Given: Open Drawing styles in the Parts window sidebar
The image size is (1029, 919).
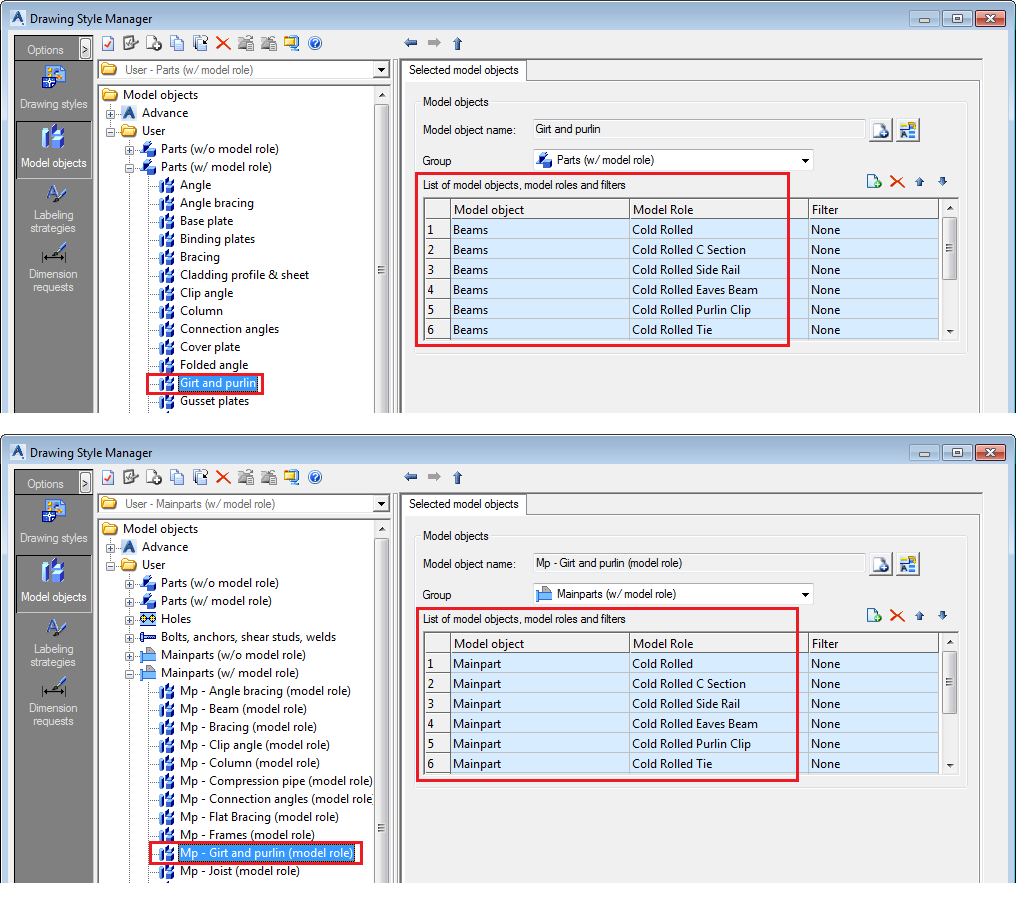Looking at the screenshot, I should coord(53,88).
